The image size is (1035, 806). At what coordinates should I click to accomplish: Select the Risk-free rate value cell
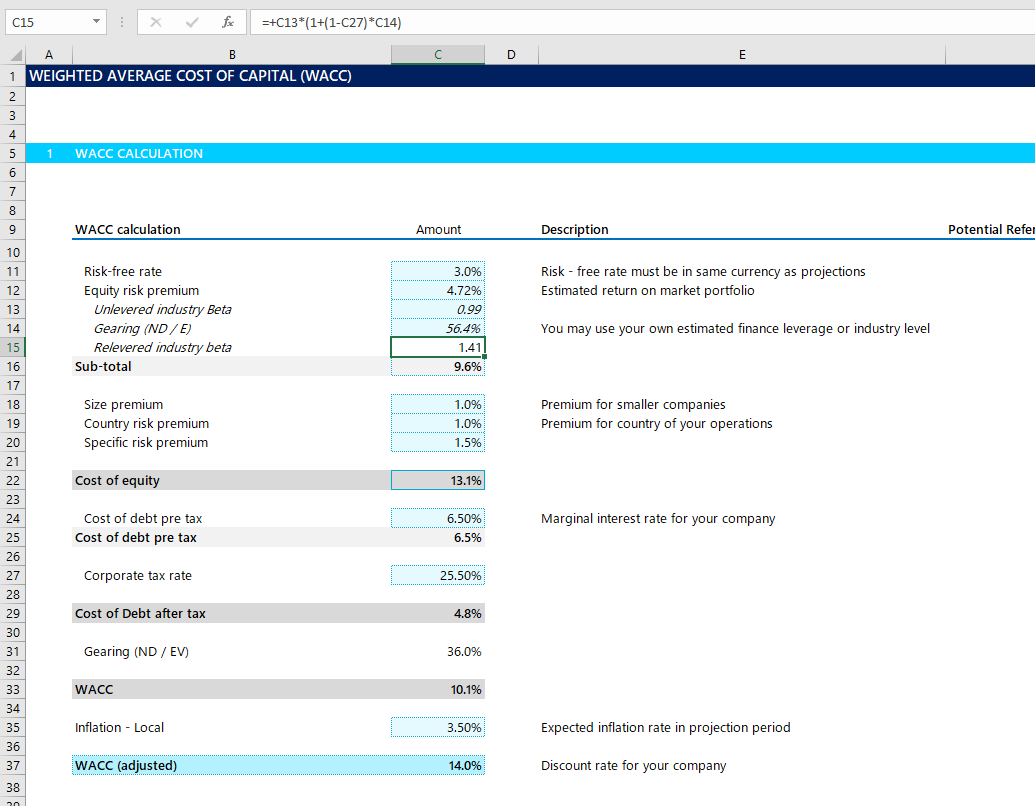coord(437,271)
